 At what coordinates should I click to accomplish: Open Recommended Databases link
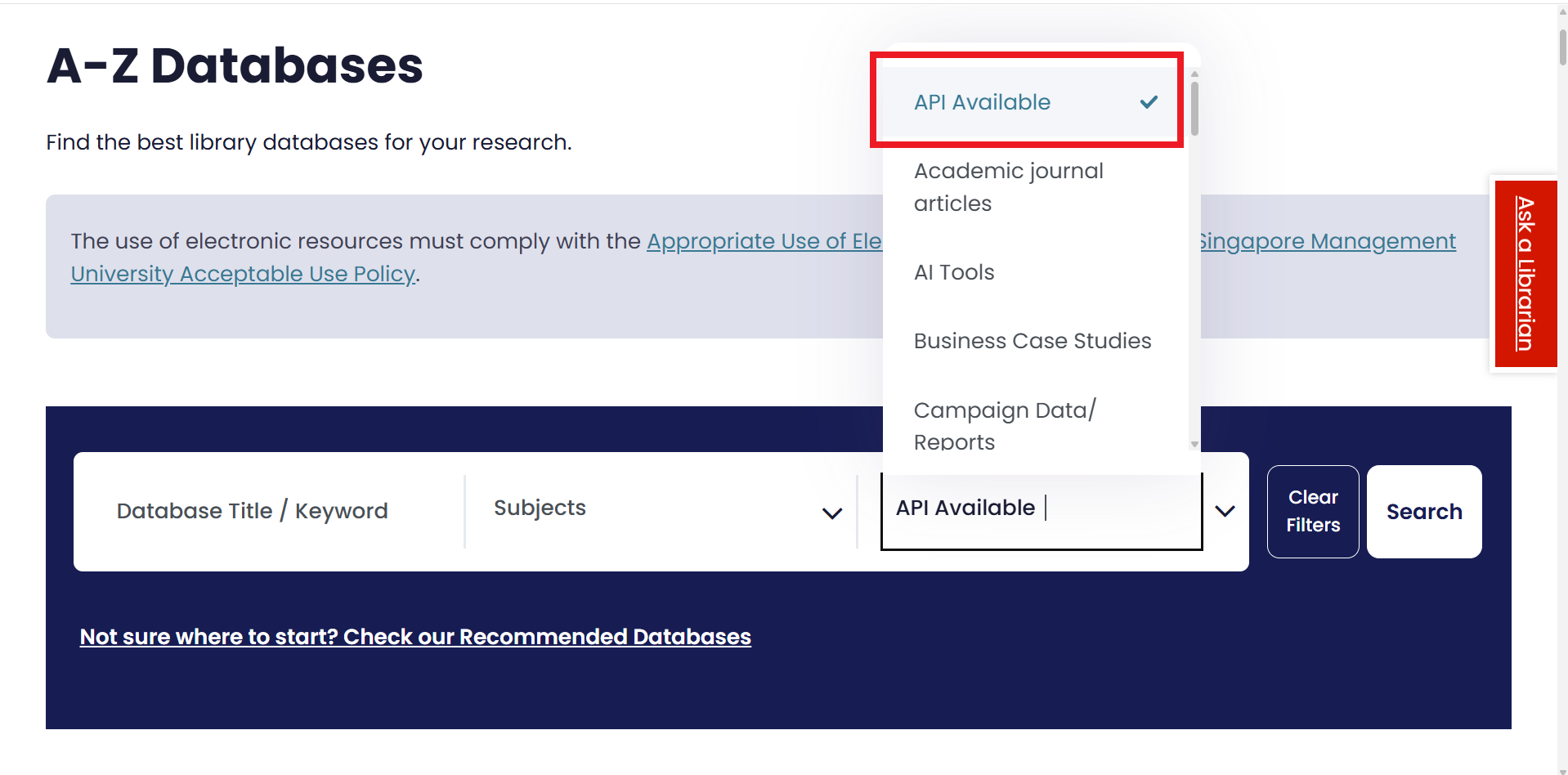click(x=415, y=637)
